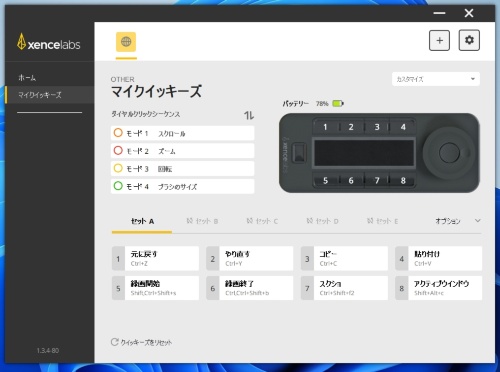Select モード 4 green ring color

coord(118,186)
